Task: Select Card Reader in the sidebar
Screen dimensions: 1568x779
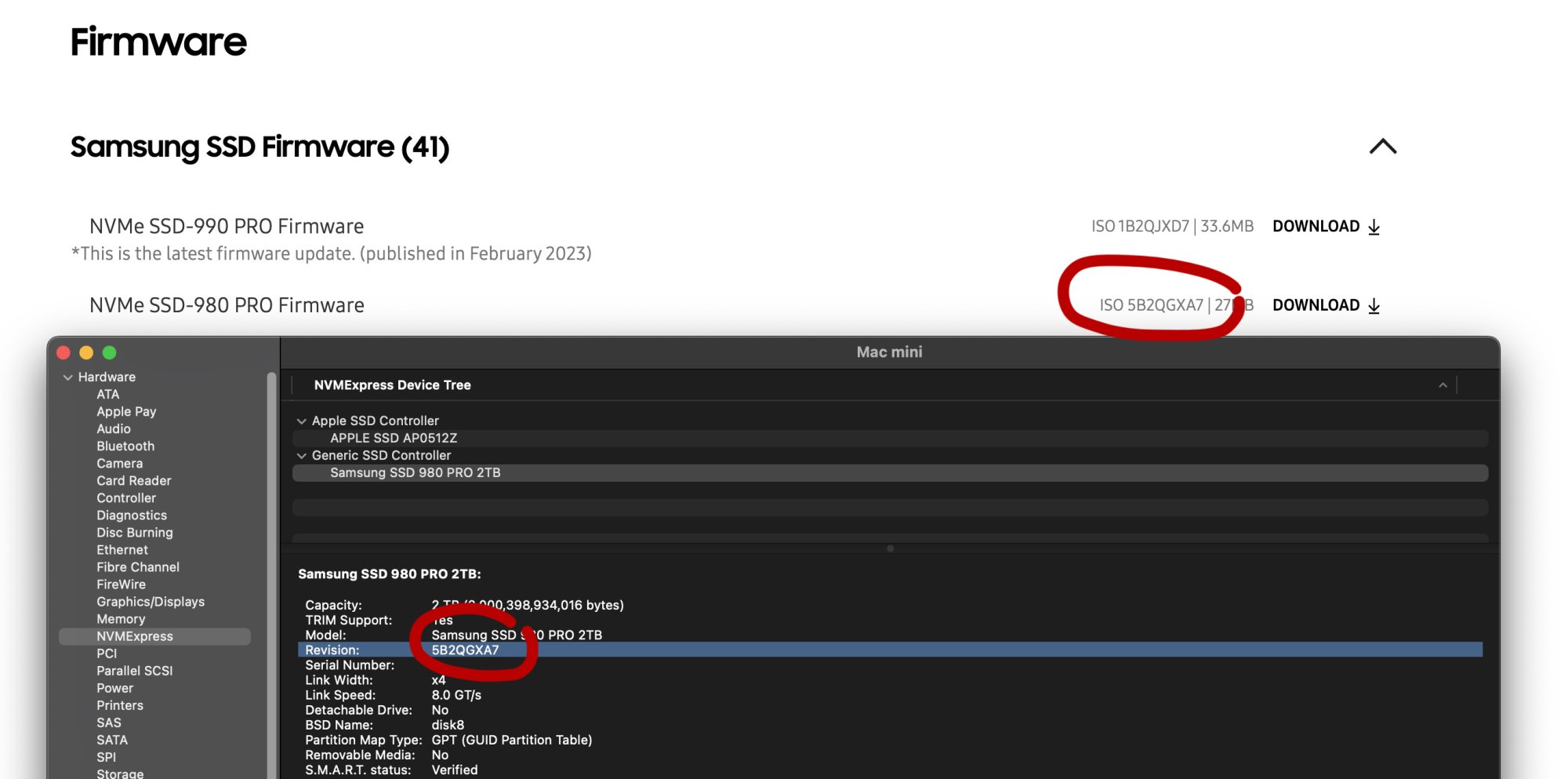Action: 133,481
